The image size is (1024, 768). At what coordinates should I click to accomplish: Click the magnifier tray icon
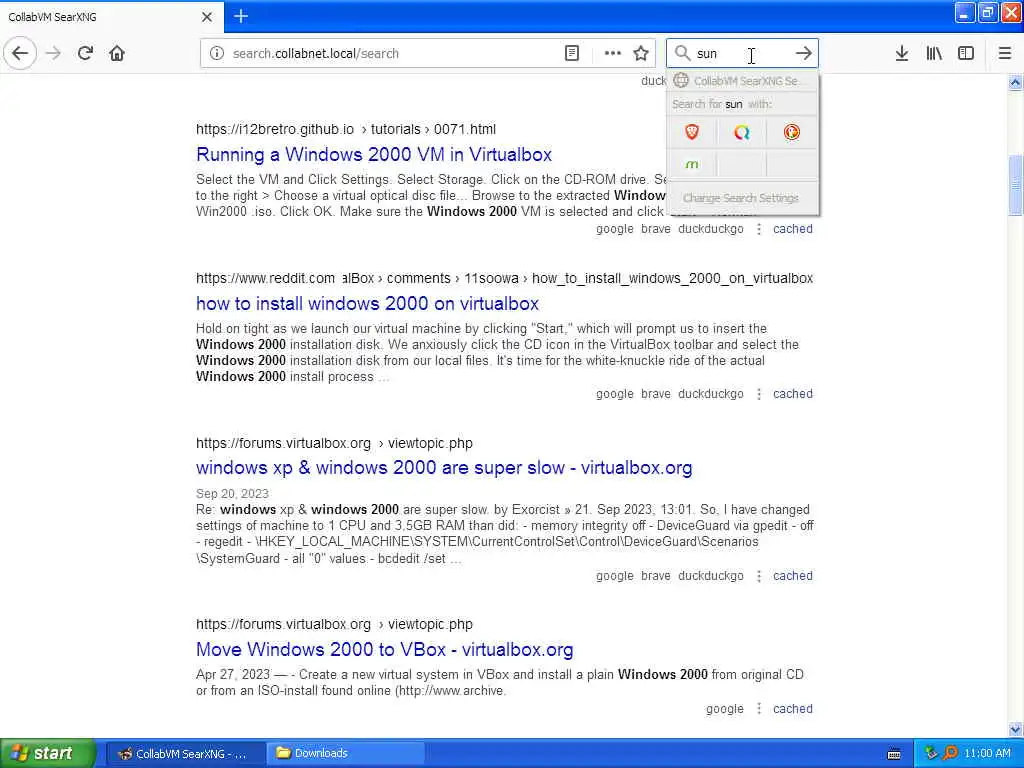[950, 754]
